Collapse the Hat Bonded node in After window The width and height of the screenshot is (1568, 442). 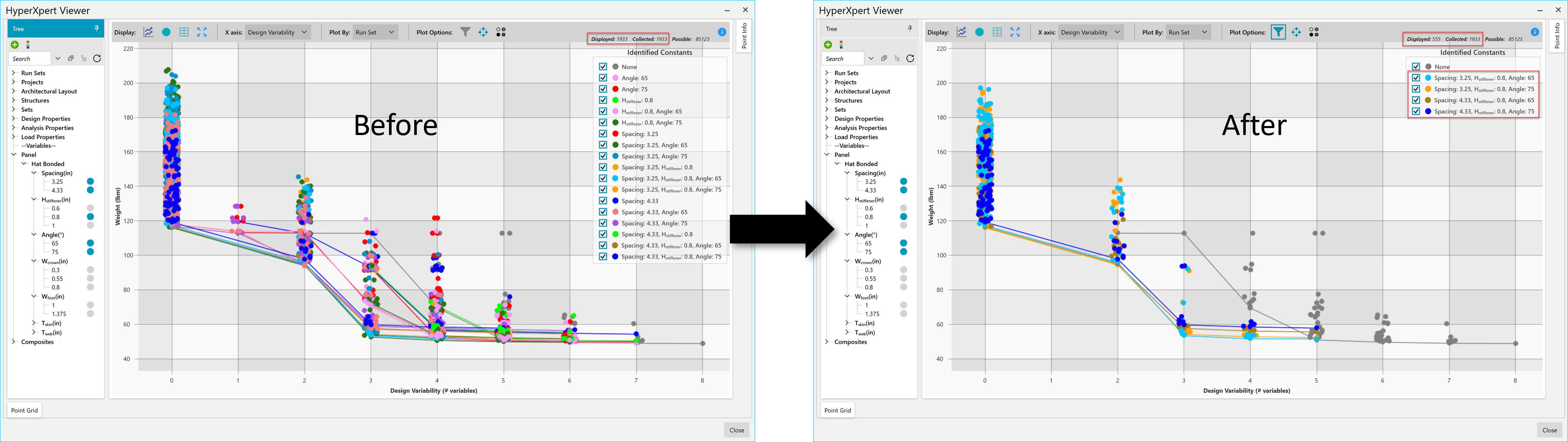837,164
